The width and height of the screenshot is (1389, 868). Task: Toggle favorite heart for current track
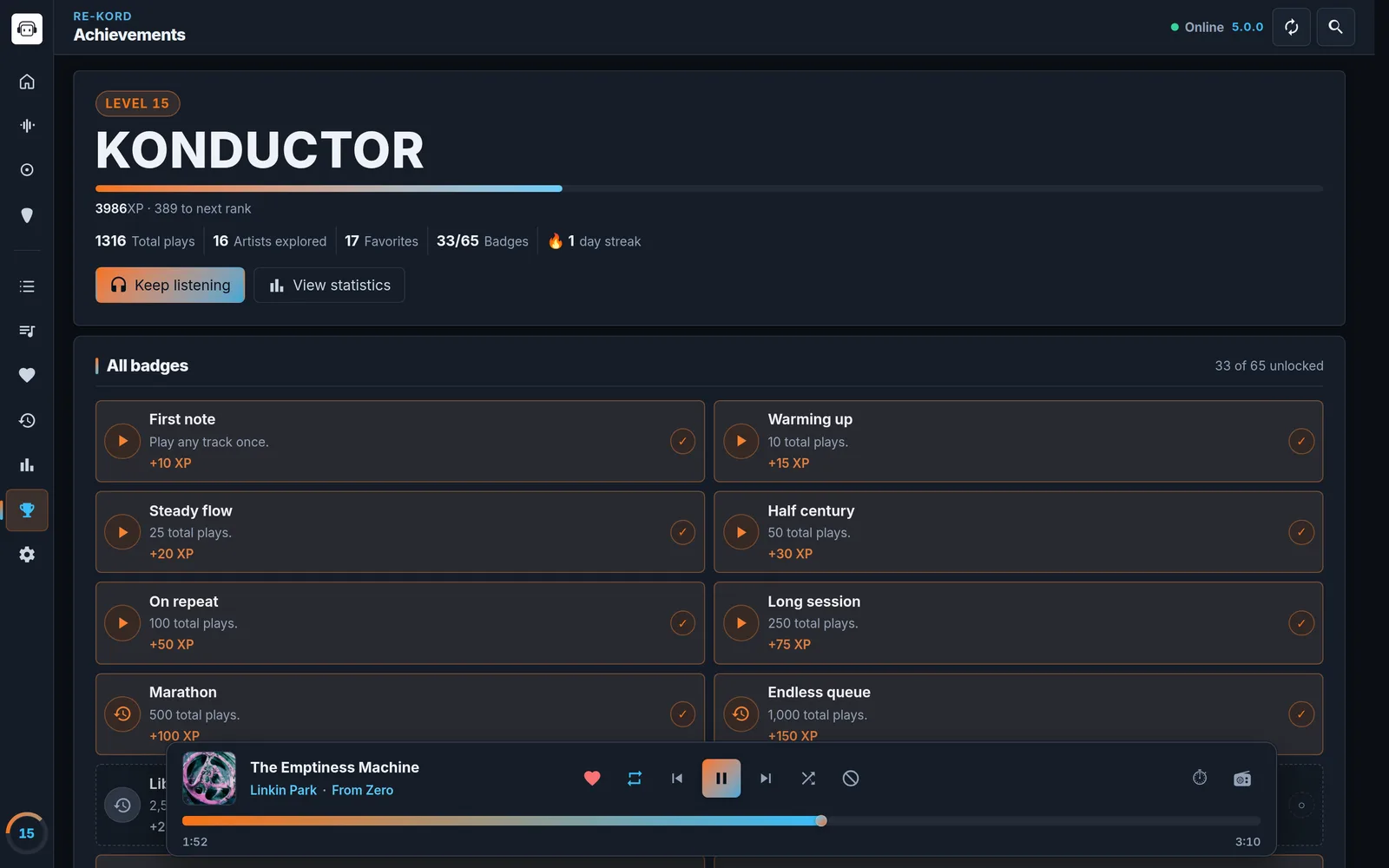point(592,779)
